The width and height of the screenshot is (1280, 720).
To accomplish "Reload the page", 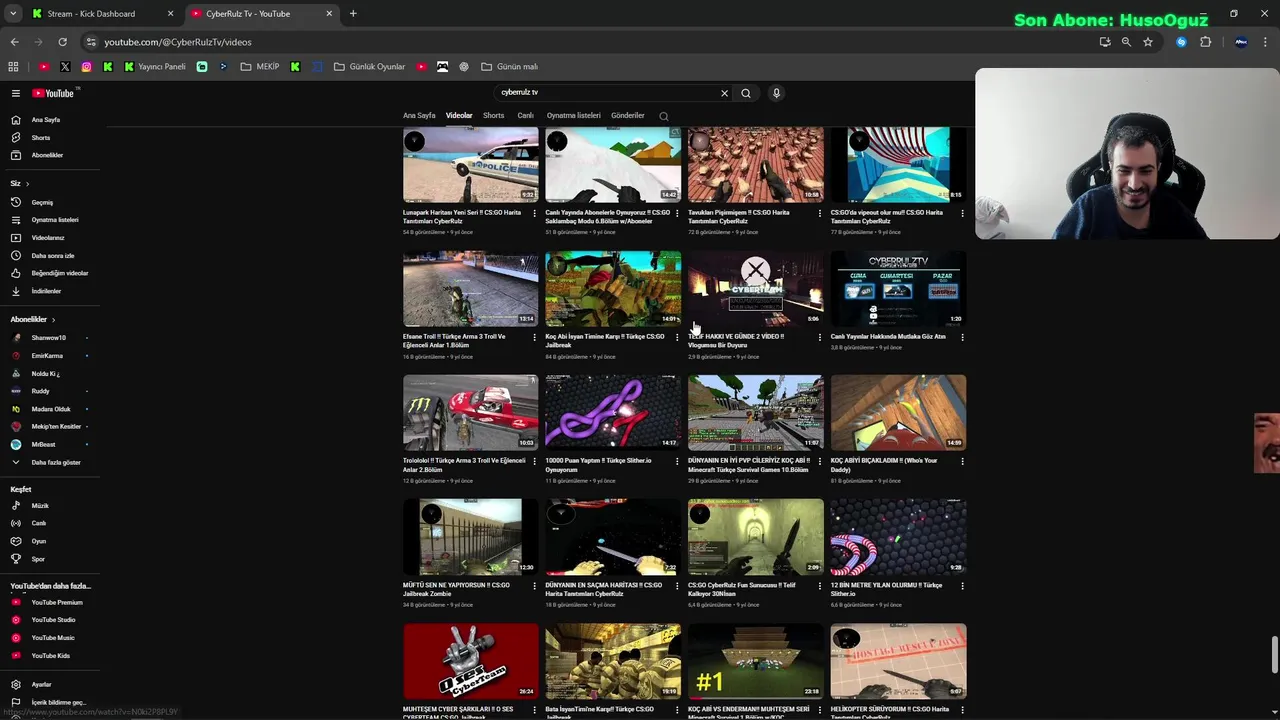I will (x=62, y=42).
